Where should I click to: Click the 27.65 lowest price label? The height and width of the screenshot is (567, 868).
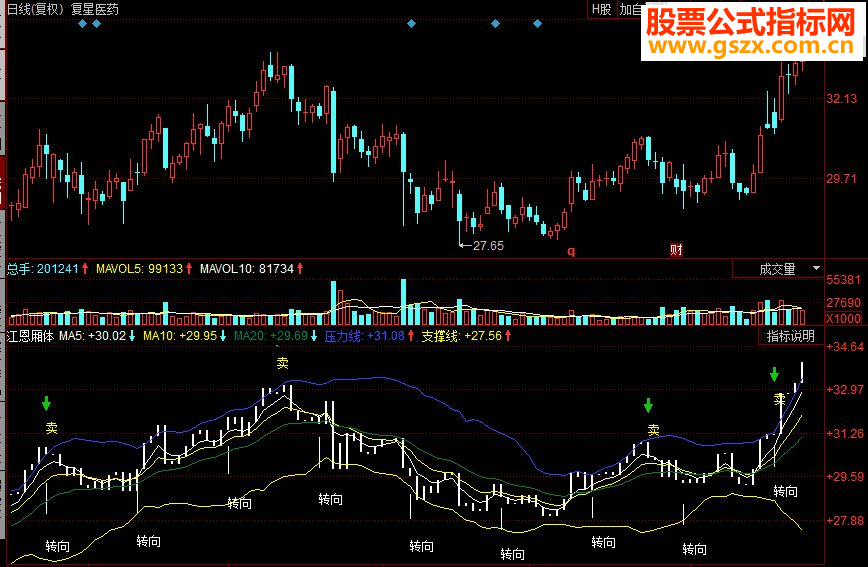pos(488,246)
